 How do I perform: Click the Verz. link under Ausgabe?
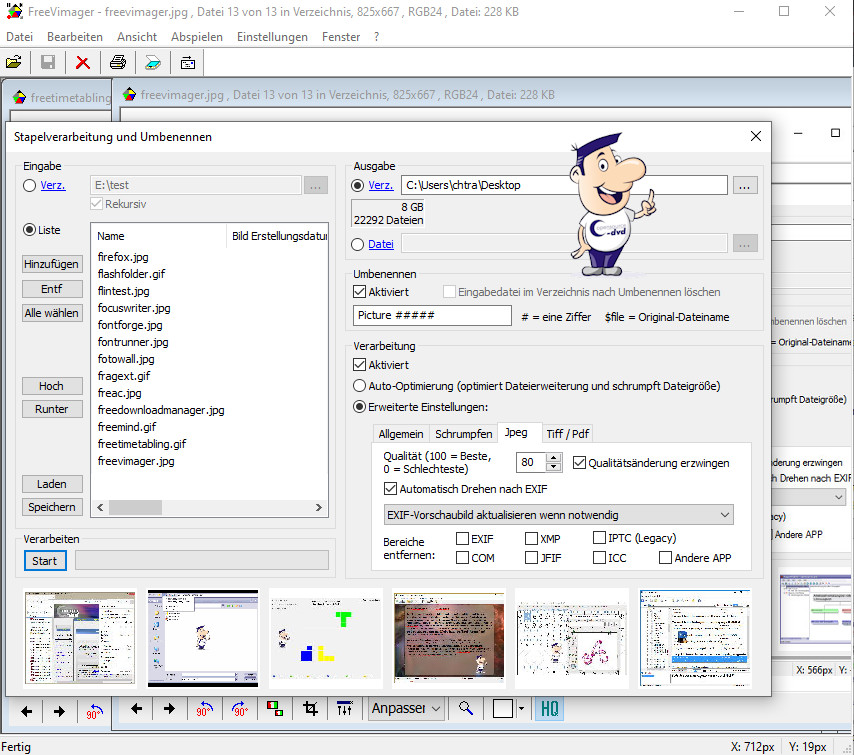click(x=381, y=185)
